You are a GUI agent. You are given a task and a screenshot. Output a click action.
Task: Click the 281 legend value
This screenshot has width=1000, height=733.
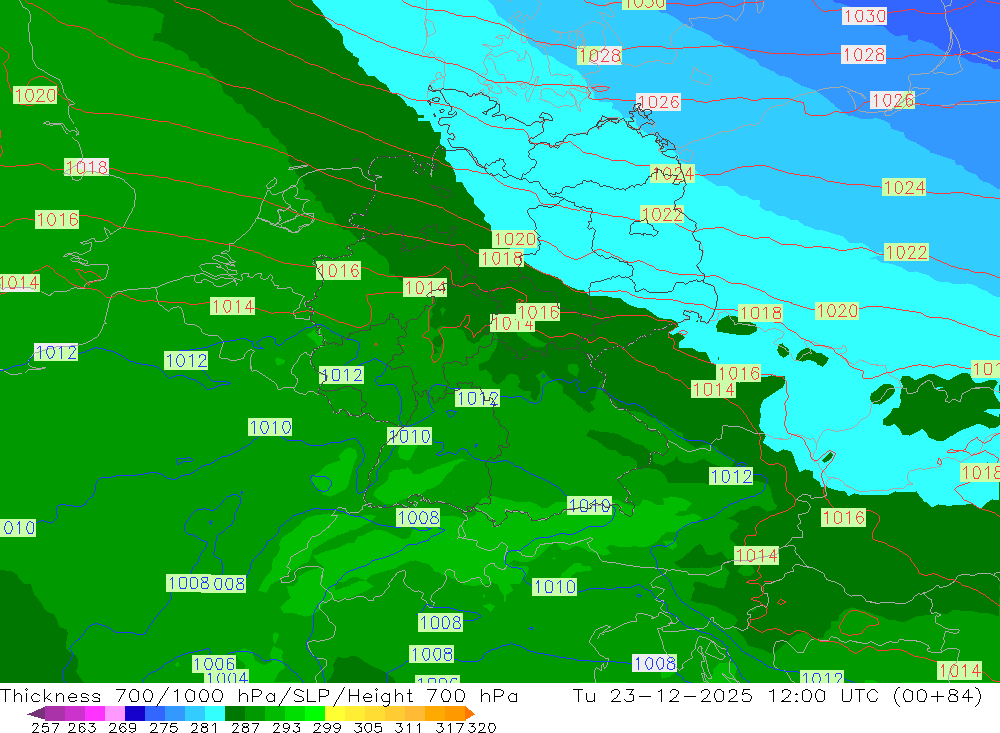pyautogui.click(x=204, y=727)
